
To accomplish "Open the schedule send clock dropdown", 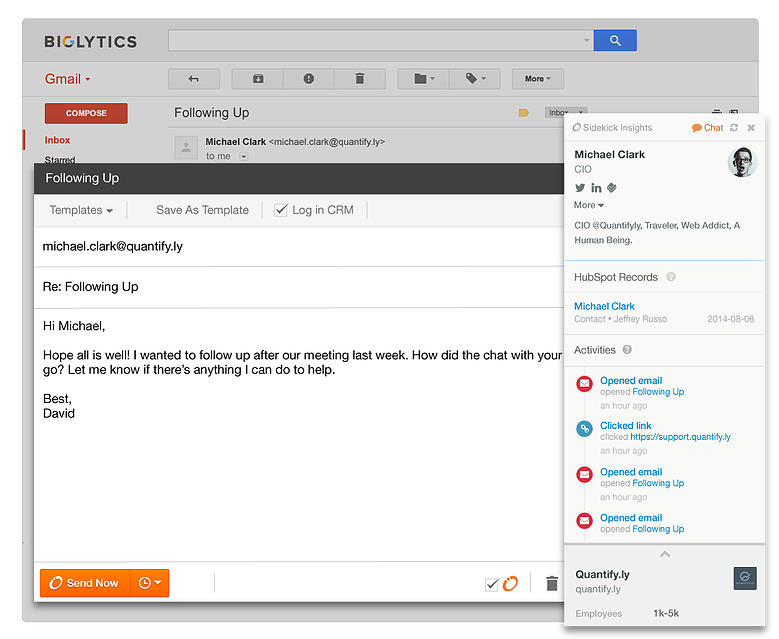I will tap(150, 583).
